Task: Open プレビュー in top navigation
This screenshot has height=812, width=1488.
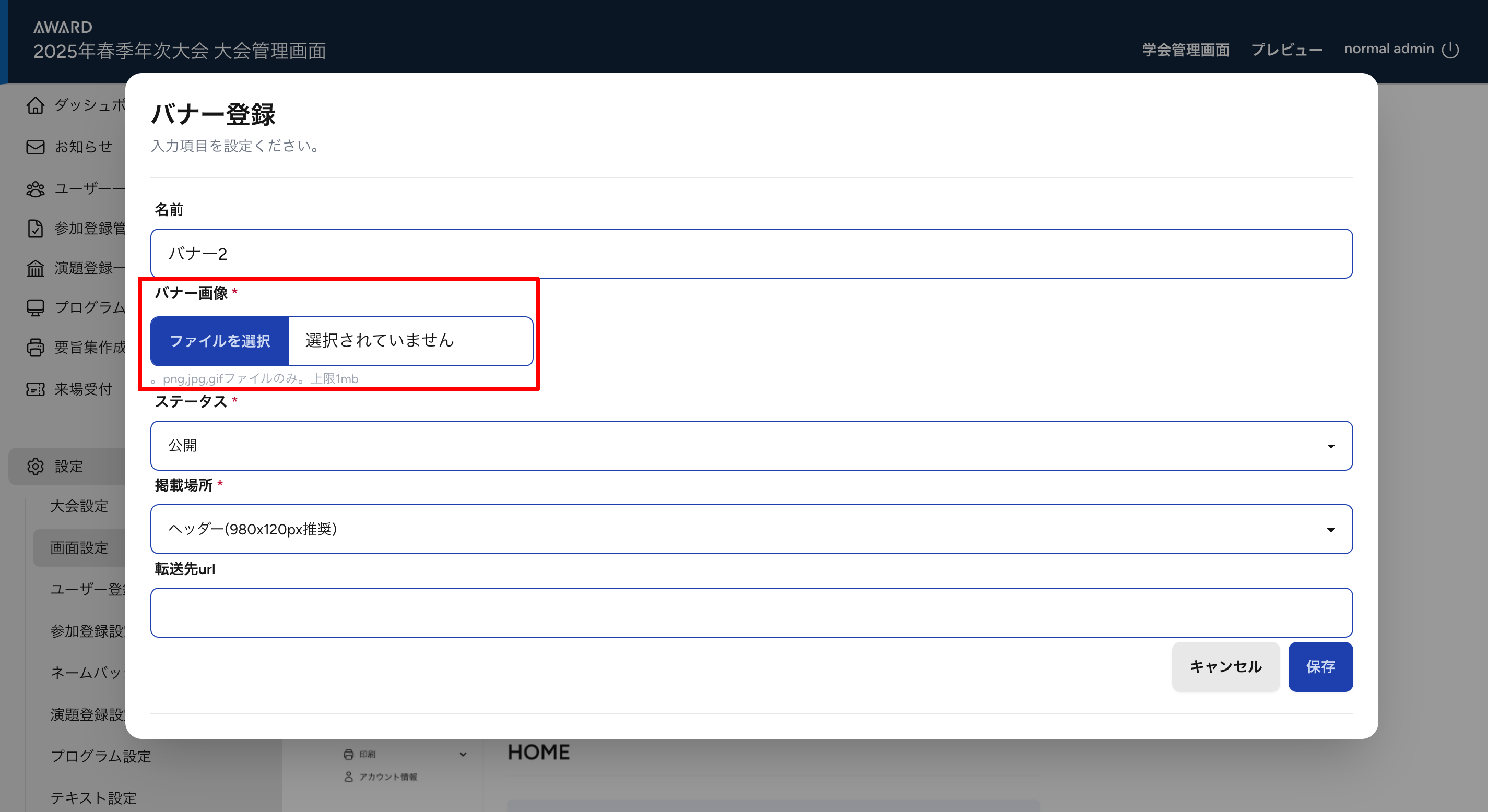Action: tap(1286, 50)
